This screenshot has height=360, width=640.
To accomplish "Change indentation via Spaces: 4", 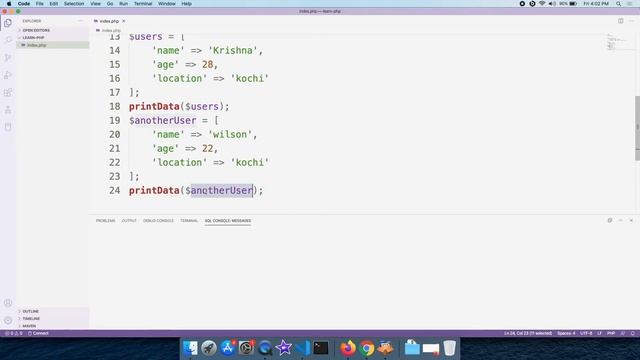I will coord(566,333).
